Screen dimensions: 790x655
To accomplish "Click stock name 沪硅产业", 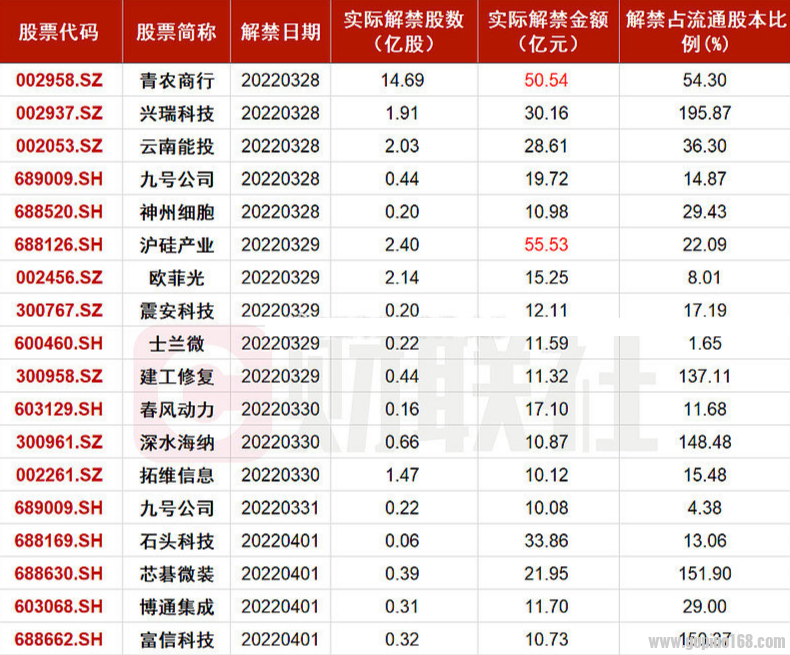I will 177,245.
